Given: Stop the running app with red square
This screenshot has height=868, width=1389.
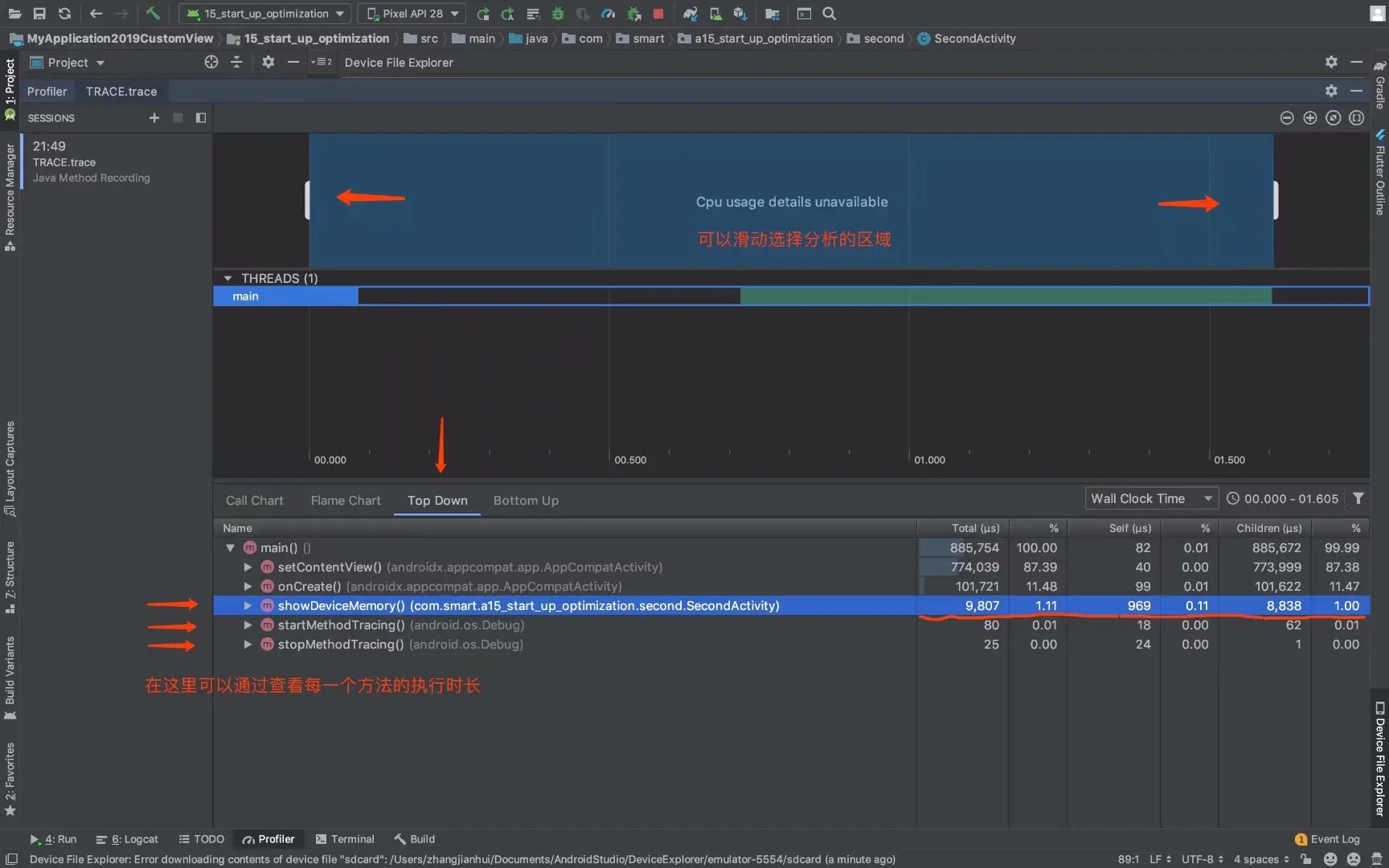Looking at the screenshot, I should point(658,14).
